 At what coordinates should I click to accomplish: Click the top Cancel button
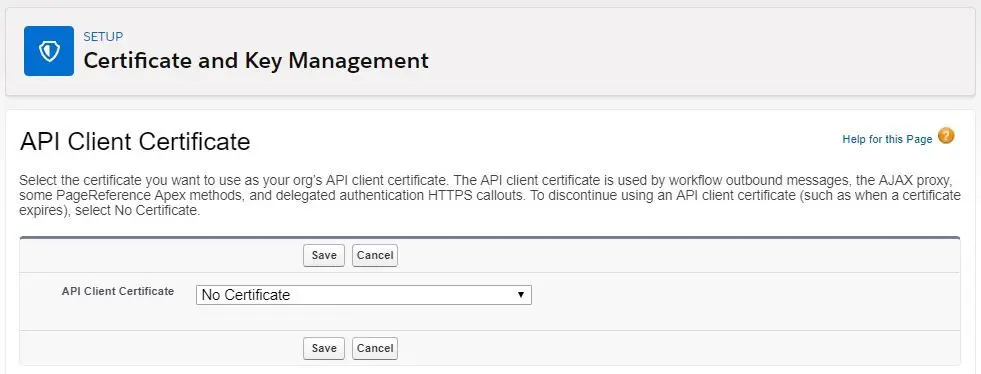pyautogui.click(x=375, y=255)
